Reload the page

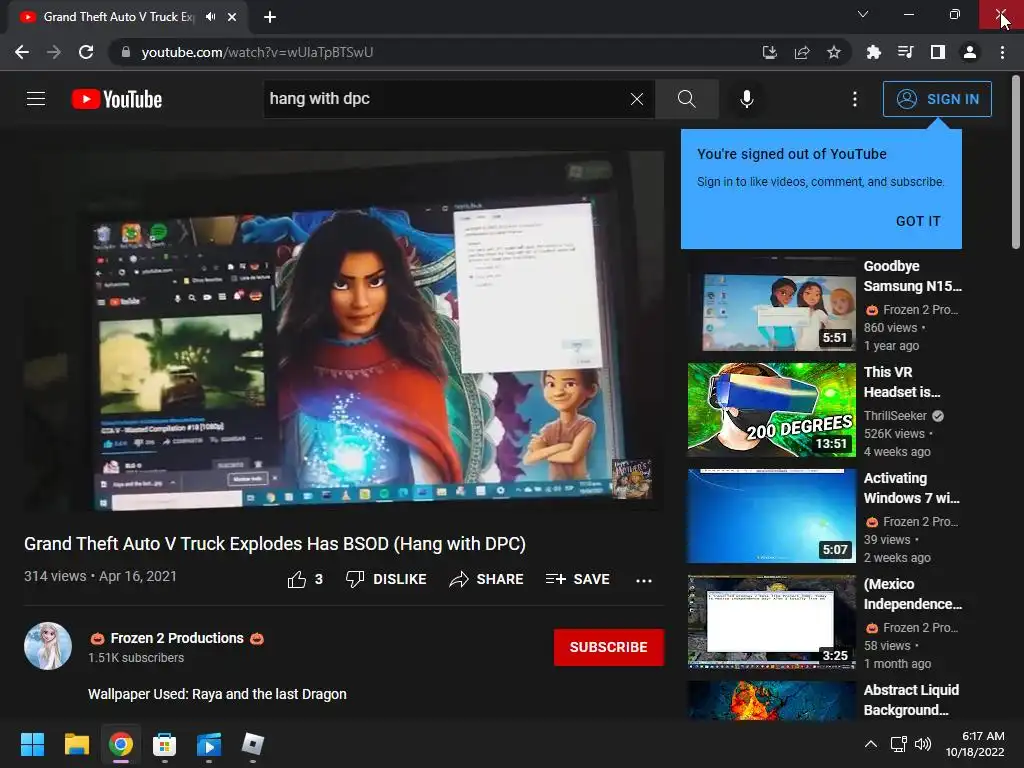click(x=86, y=52)
